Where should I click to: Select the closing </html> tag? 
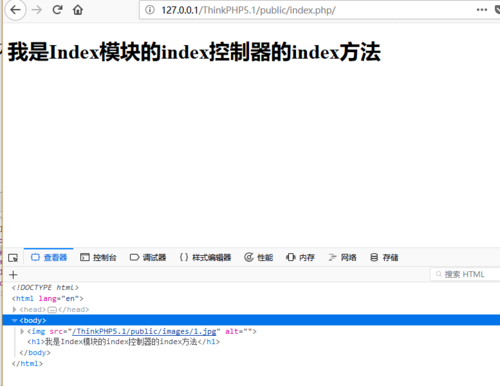(x=27, y=363)
